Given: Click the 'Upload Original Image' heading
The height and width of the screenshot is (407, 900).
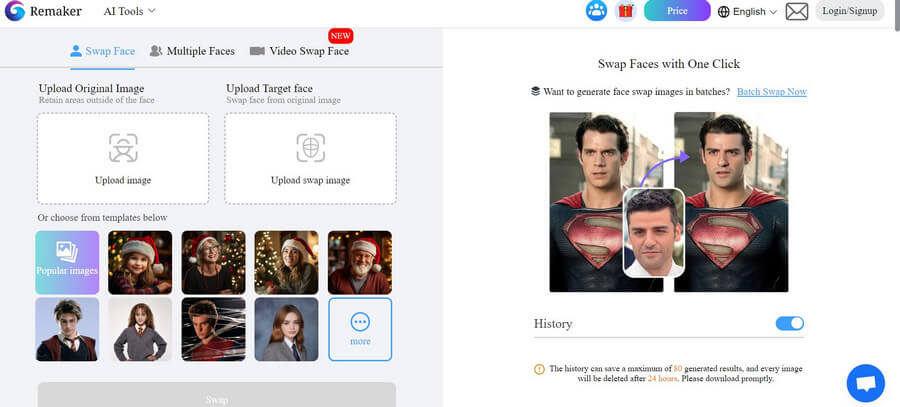Looking at the screenshot, I should [x=91, y=88].
